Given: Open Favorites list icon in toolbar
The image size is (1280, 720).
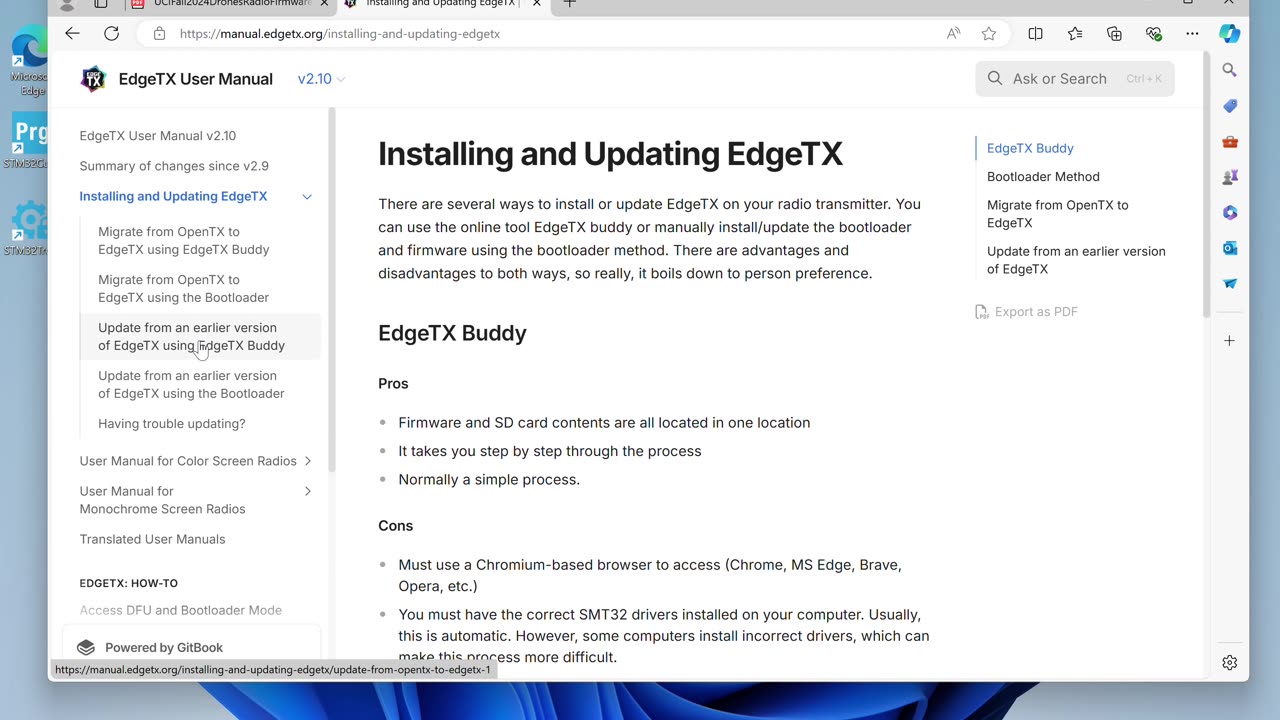Looking at the screenshot, I should 1075,33.
